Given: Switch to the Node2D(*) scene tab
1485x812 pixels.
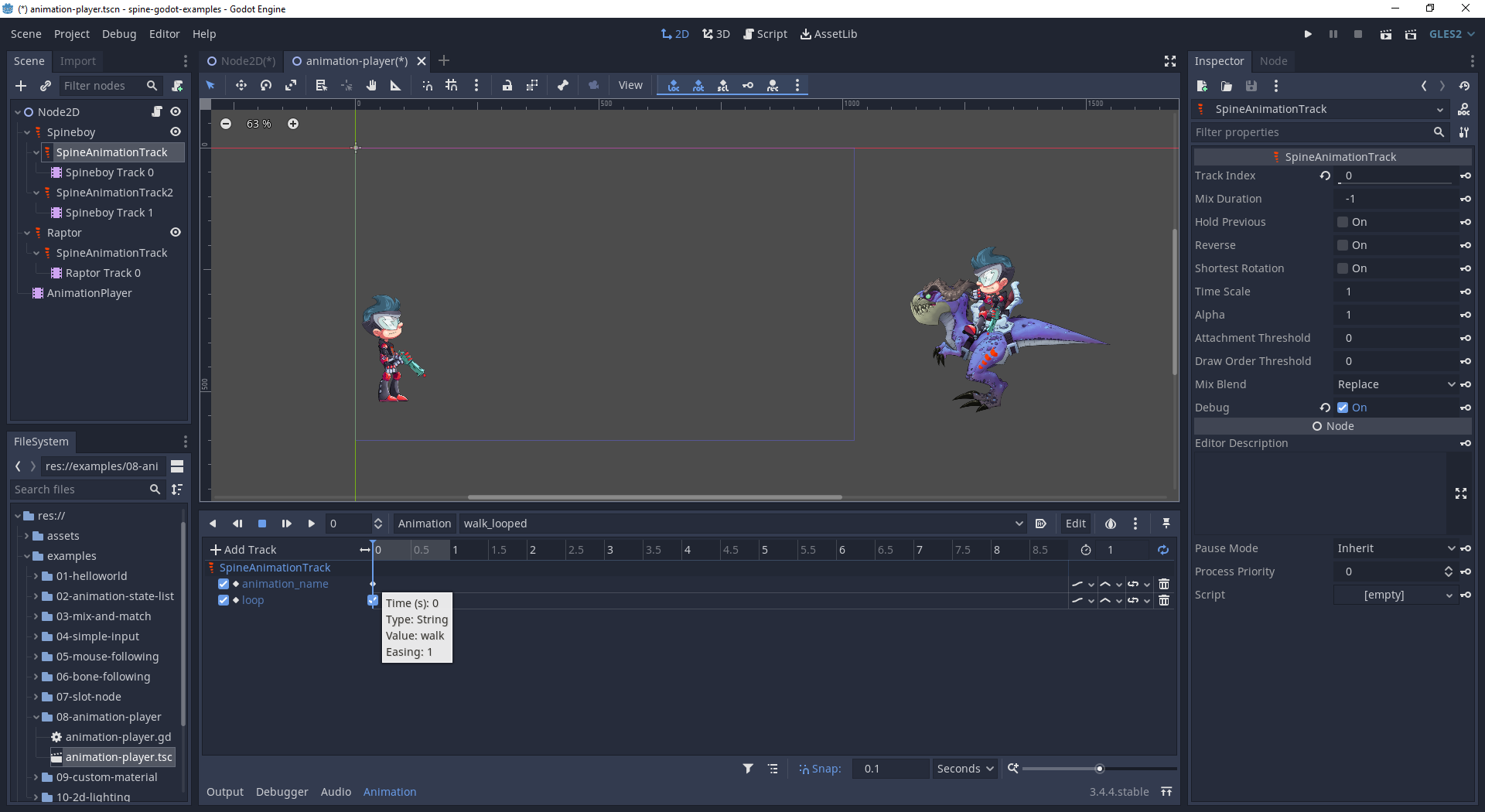Looking at the screenshot, I should coord(241,61).
